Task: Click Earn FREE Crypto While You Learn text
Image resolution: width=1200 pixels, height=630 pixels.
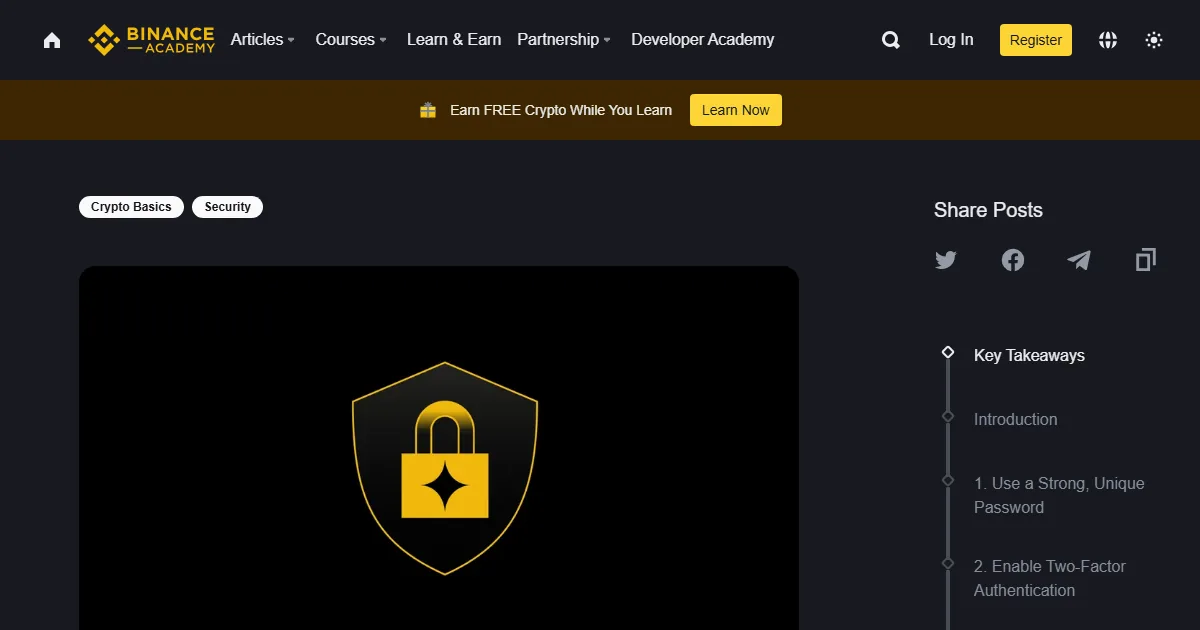Action: coord(561,110)
